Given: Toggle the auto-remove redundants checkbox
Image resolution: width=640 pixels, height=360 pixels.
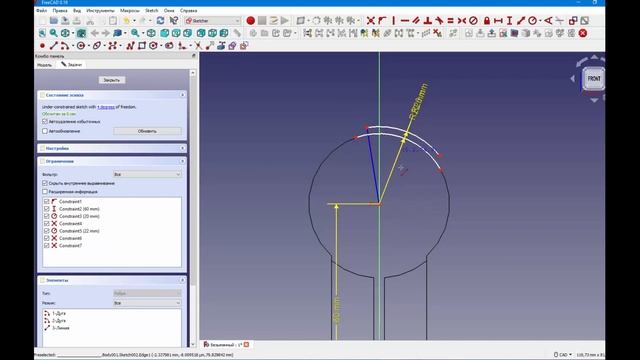Looking at the screenshot, I should (45, 122).
